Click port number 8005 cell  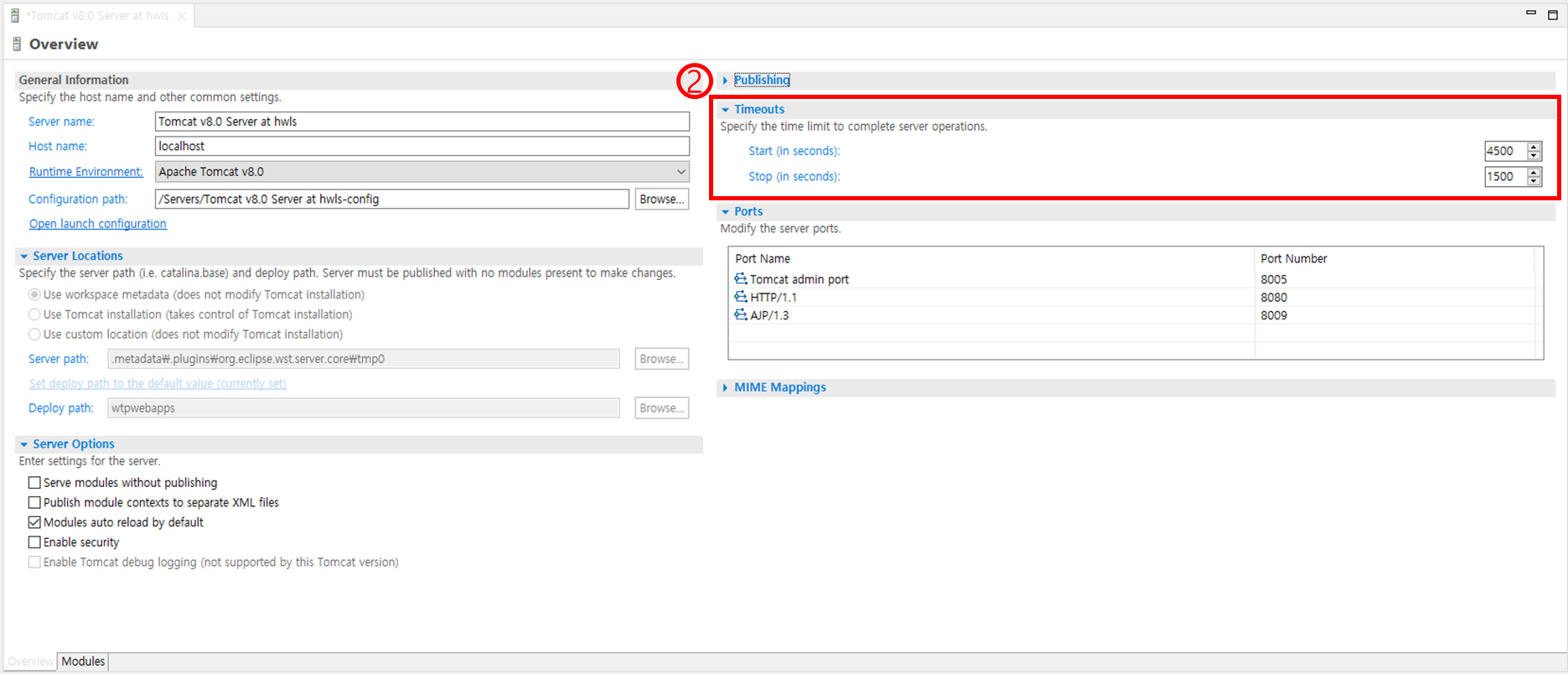1274,279
